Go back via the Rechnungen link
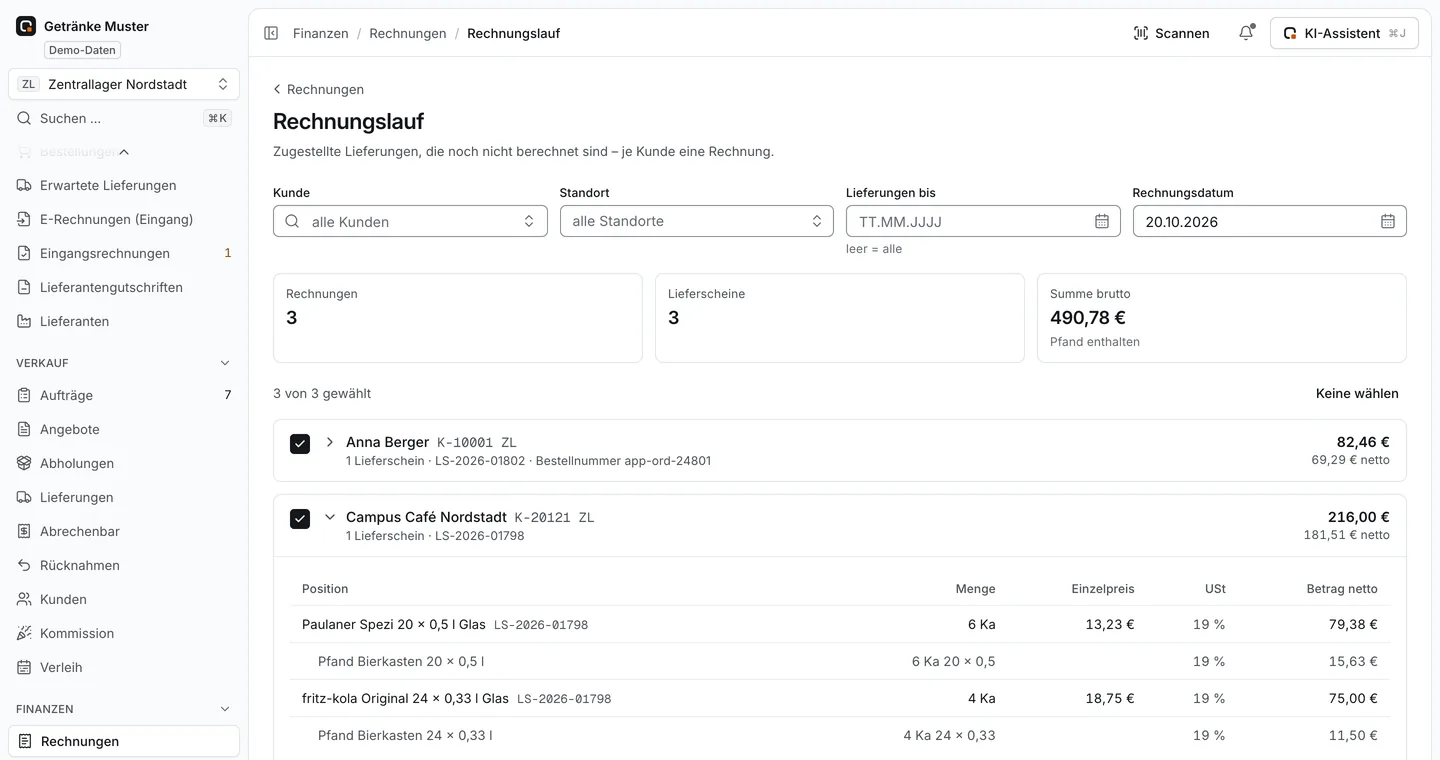 tap(318, 89)
